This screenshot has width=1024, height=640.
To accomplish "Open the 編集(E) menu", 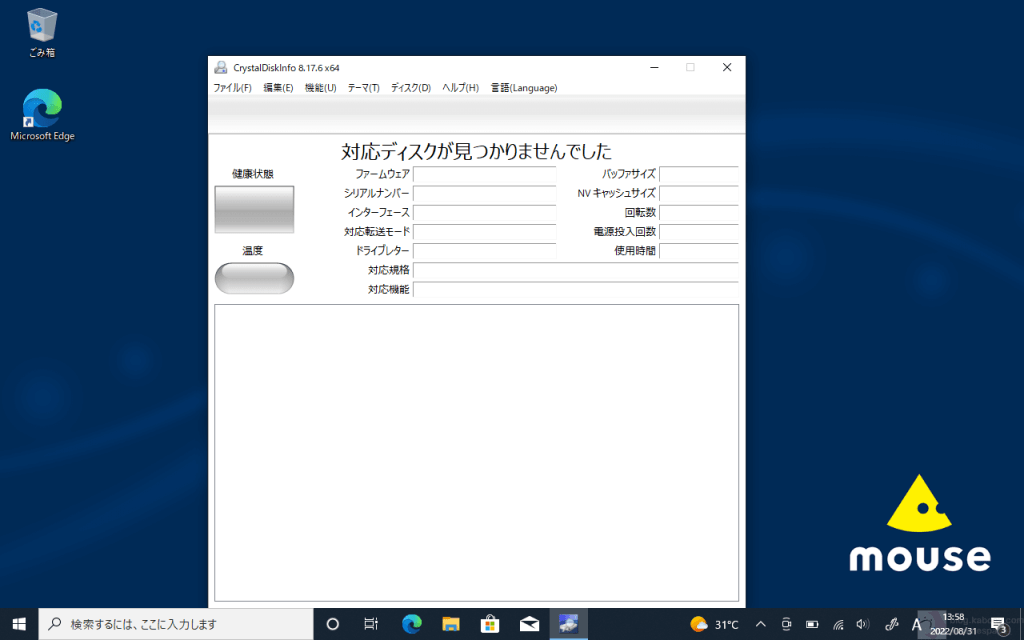I will coord(278,88).
